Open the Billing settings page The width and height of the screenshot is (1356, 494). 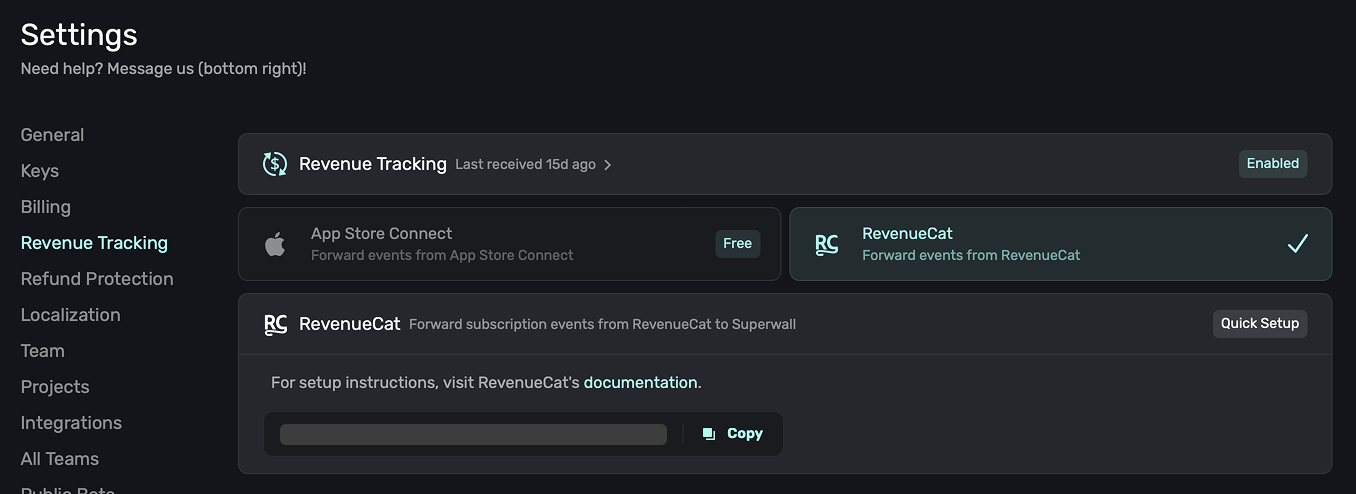click(x=46, y=207)
